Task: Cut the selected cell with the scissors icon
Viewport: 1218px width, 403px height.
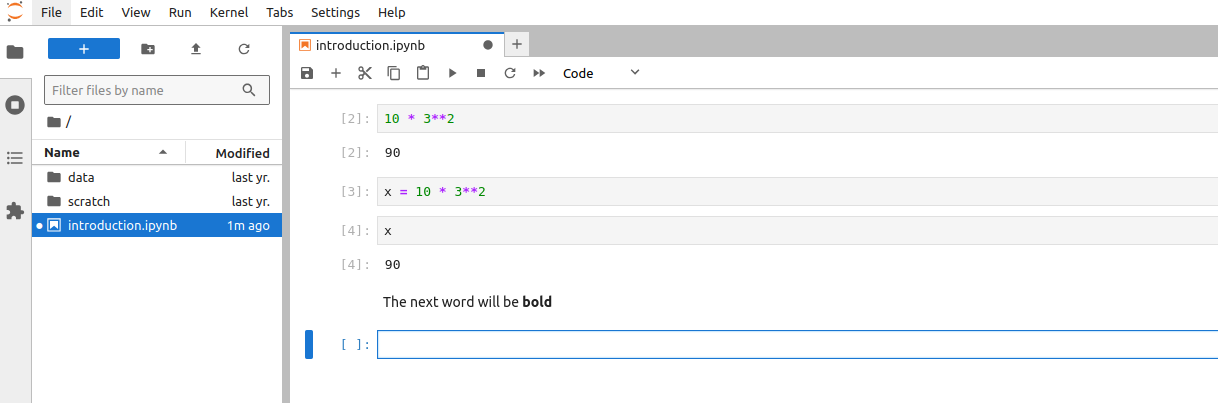Action: [x=365, y=73]
